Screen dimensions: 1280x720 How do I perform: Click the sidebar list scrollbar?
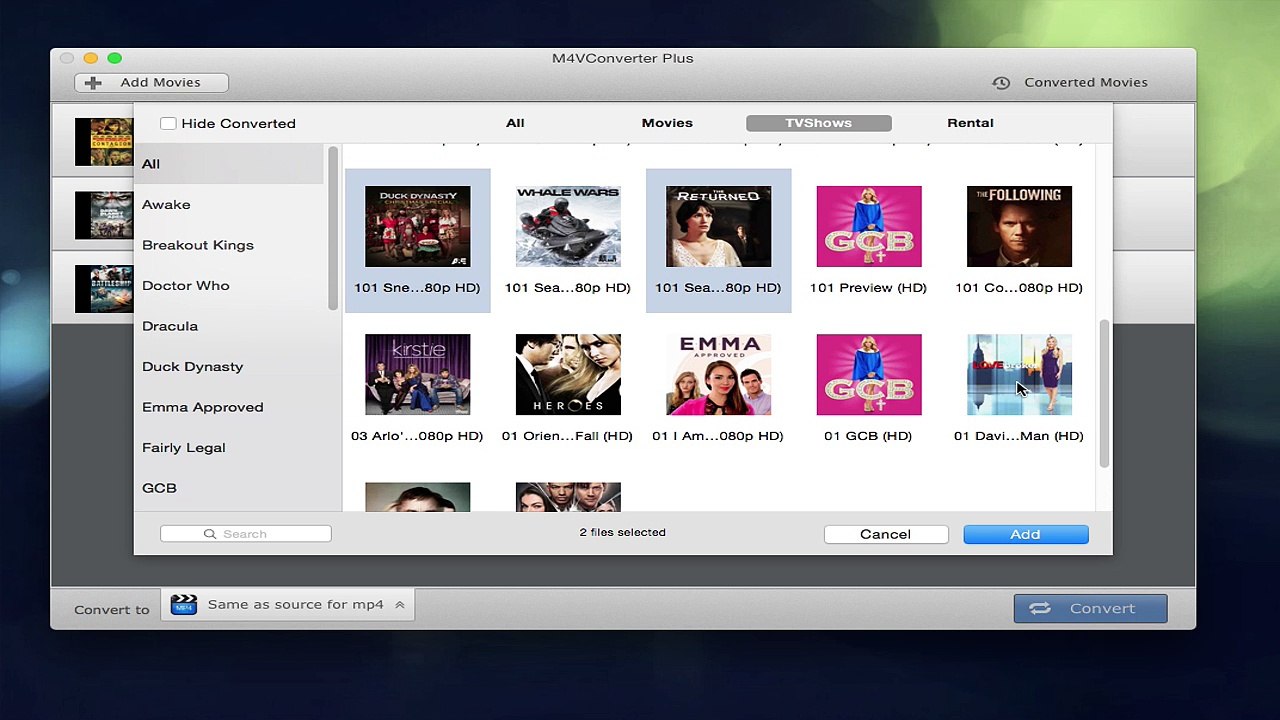333,229
